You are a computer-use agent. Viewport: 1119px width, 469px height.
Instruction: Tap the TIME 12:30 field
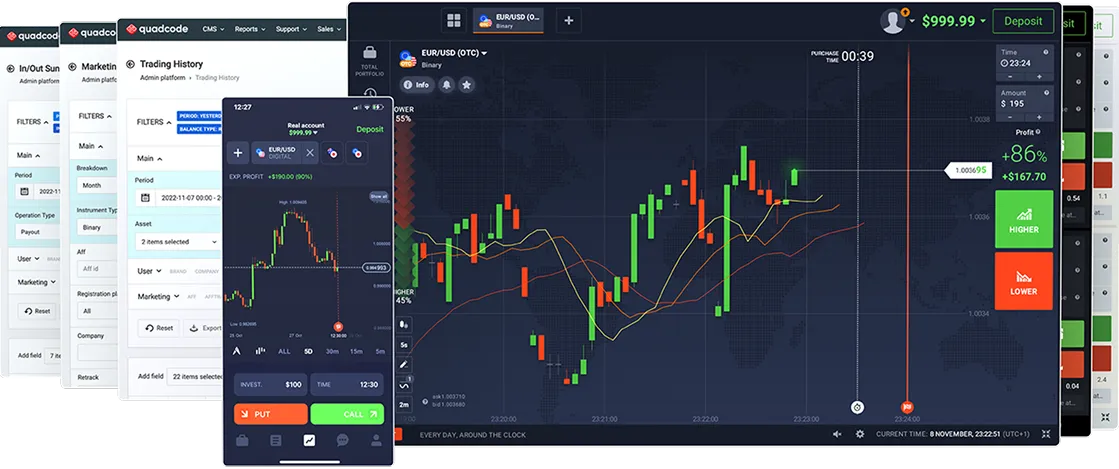pyautogui.click(x=347, y=385)
